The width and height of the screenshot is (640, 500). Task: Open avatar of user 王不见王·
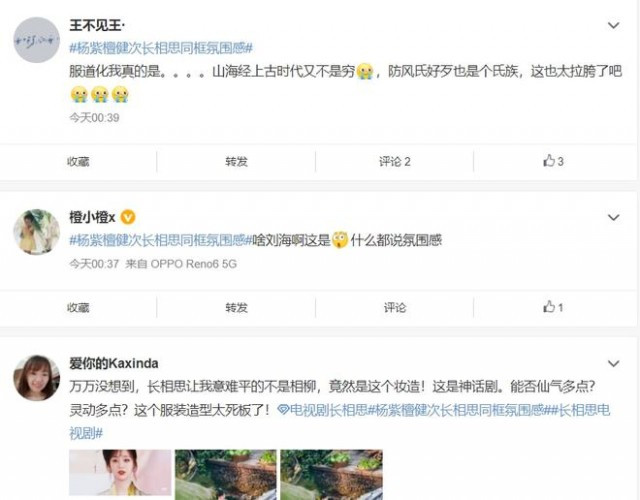[37, 40]
